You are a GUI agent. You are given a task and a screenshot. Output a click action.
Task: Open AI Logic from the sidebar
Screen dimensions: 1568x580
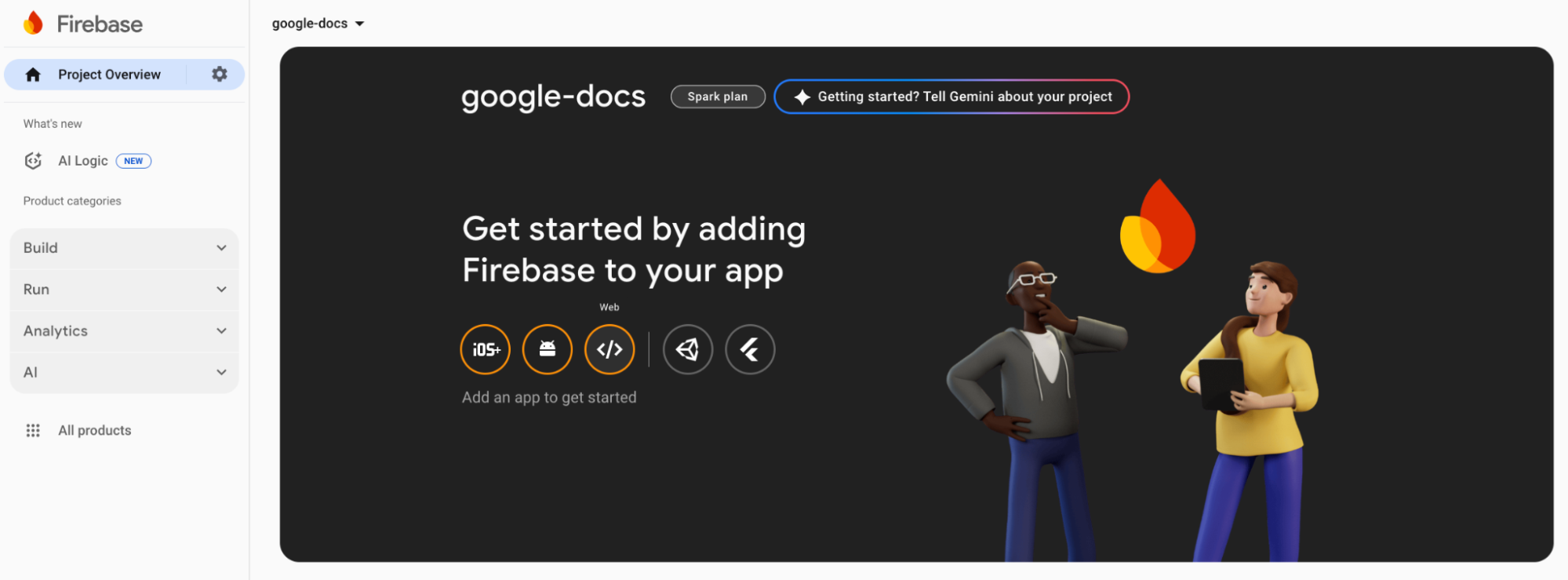point(83,161)
